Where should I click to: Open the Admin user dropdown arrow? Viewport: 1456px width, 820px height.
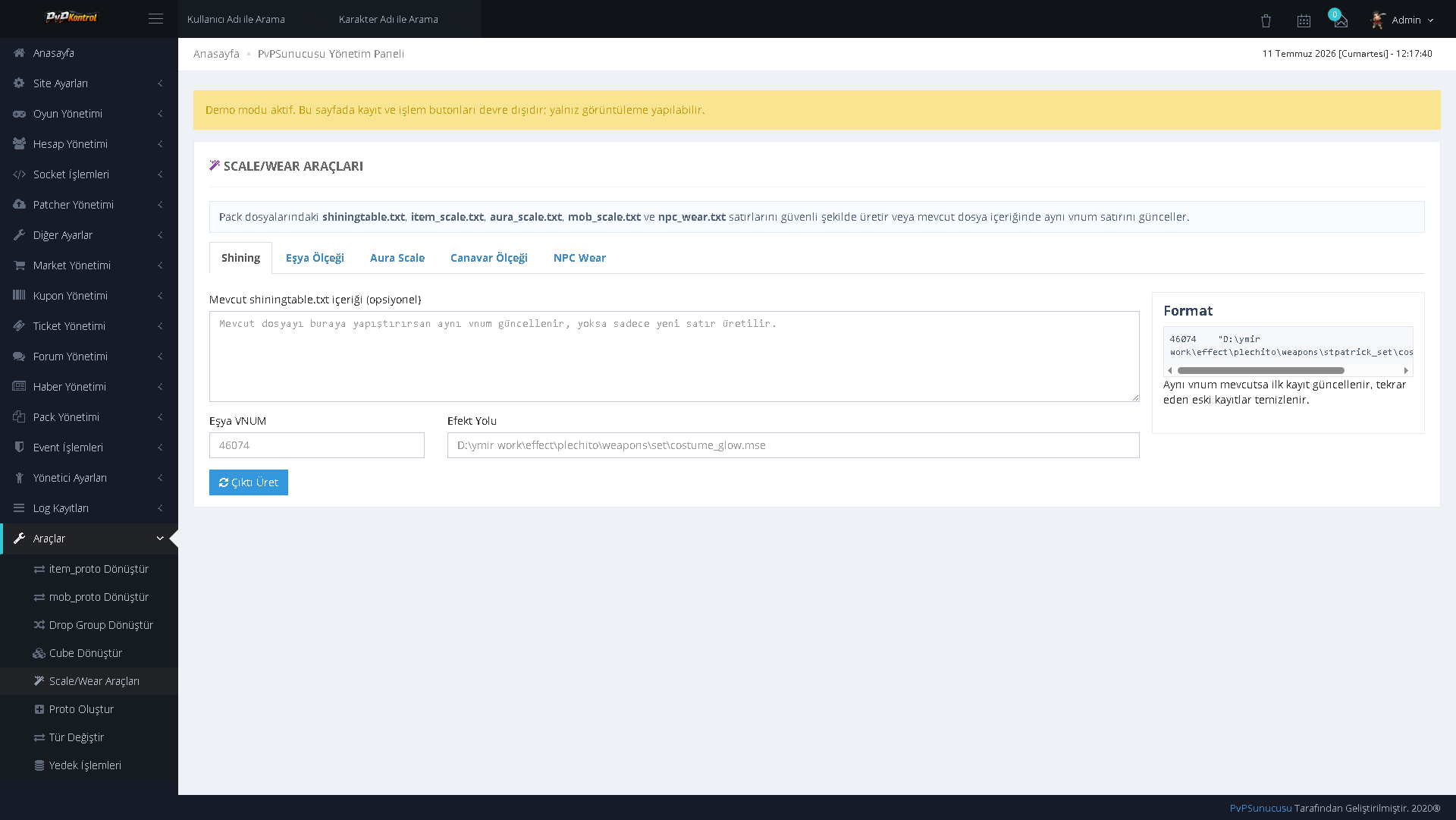click(1431, 20)
